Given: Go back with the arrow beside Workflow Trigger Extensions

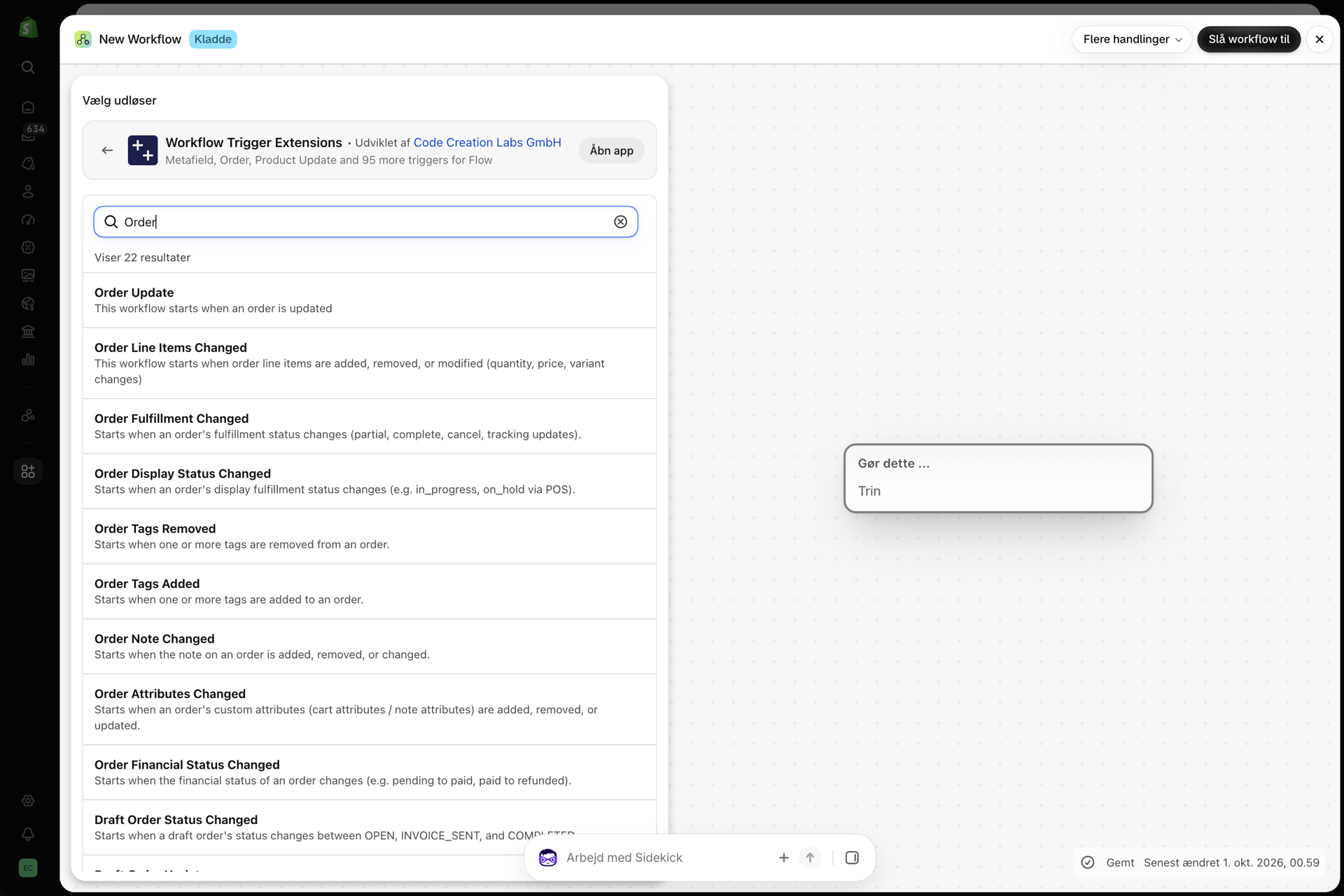Looking at the screenshot, I should [107, 150].
